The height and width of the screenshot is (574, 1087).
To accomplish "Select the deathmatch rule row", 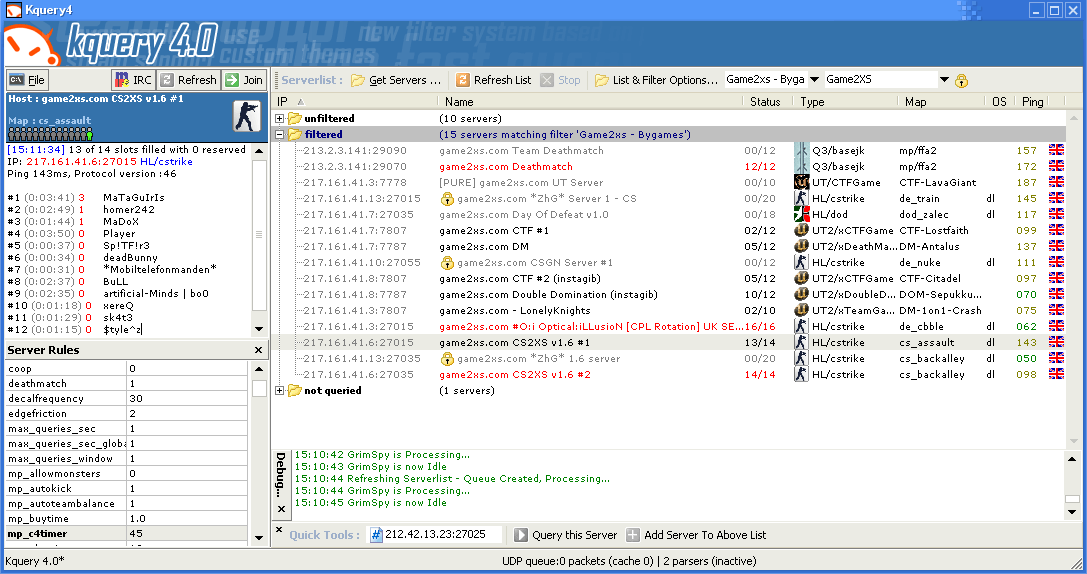I will tap(127, 383).
